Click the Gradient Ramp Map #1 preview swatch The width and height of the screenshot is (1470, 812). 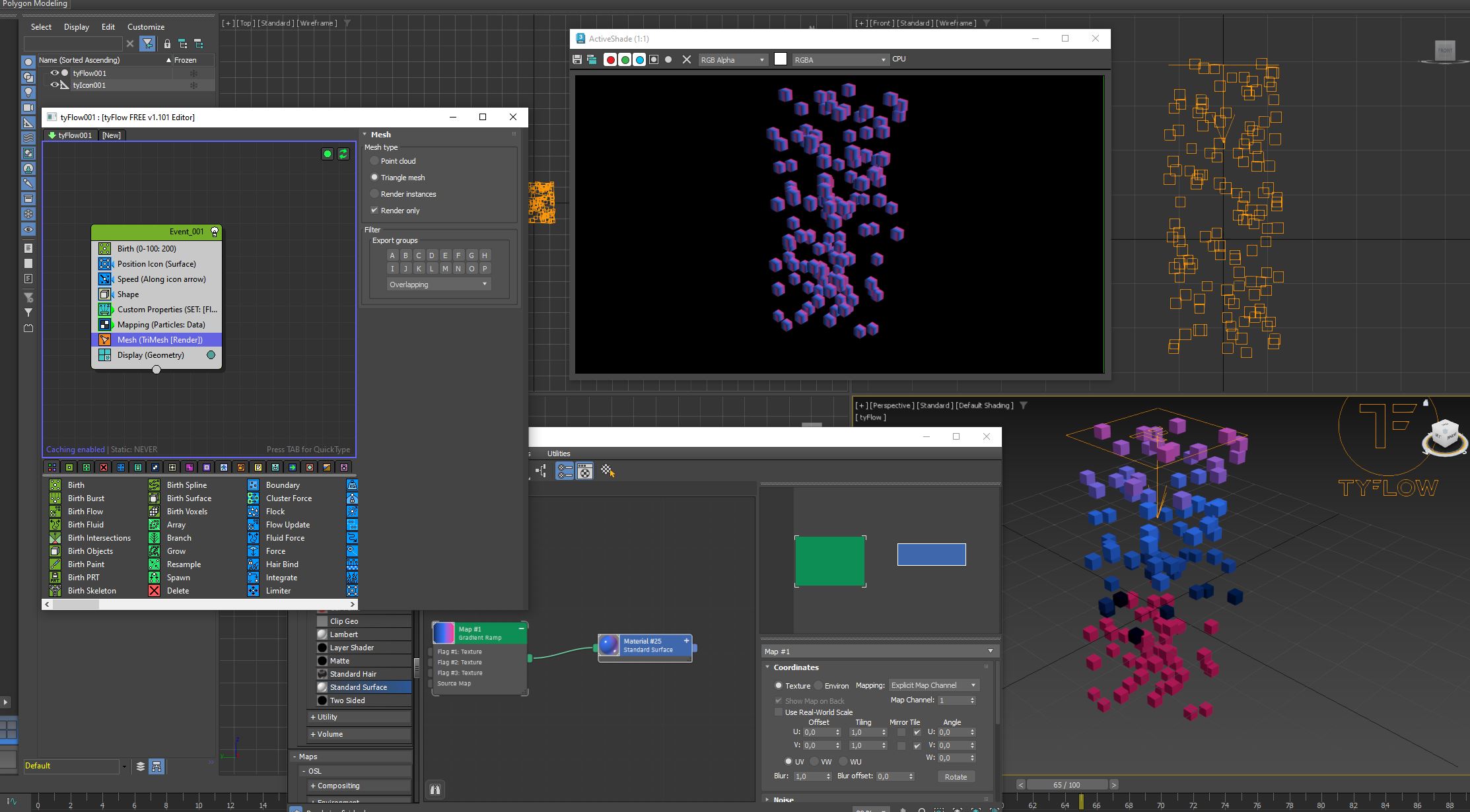coord(444,633)
